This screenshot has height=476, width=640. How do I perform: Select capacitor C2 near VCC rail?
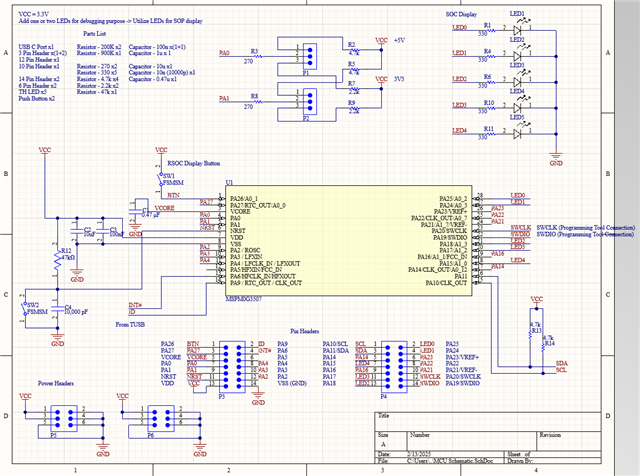(77, 231)
